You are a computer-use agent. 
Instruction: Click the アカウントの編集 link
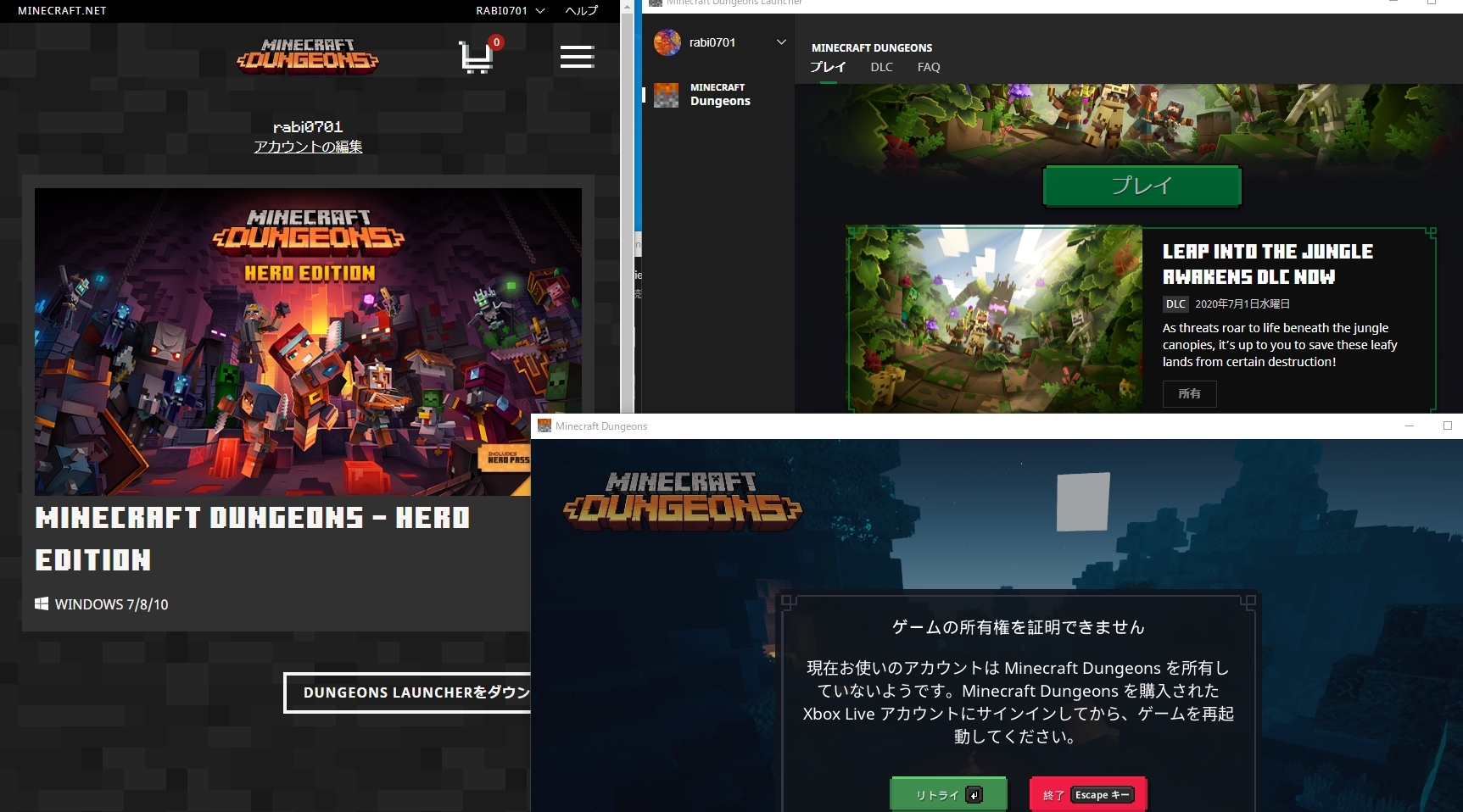(308, 147)
